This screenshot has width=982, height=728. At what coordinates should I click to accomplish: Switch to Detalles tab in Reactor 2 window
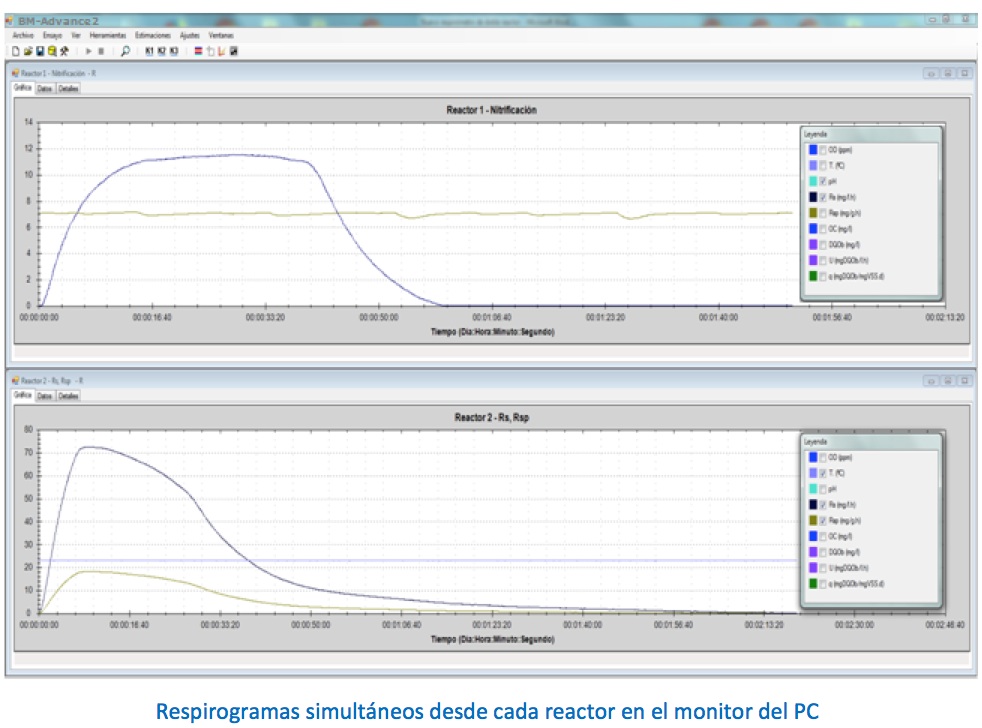point(68,397)
